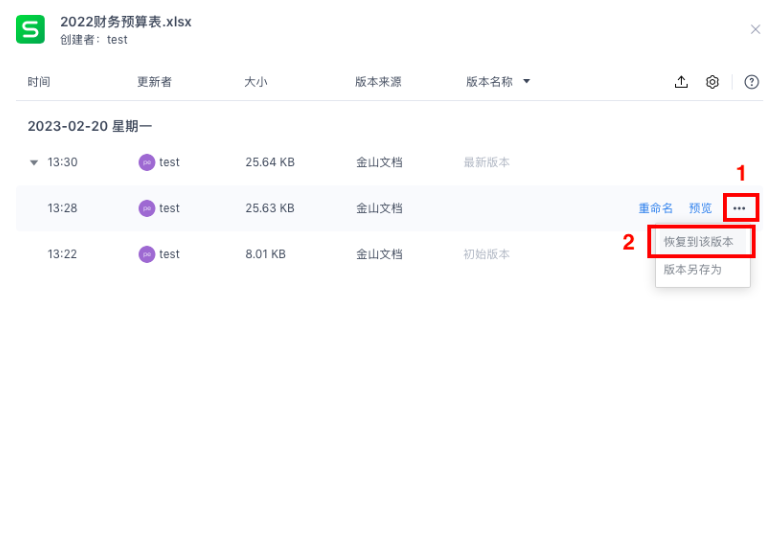Click the 预览 link
This screenshot has width=777, height=556.
700,208
